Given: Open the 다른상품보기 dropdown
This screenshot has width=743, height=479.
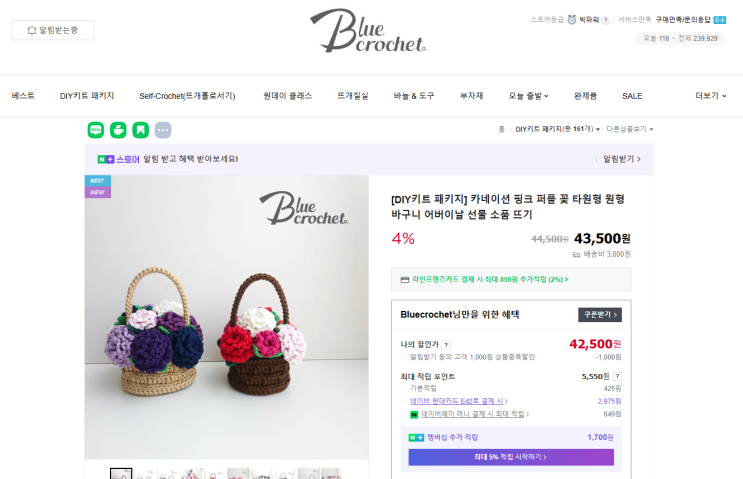Looking at the screenshot, I should 630,129.
